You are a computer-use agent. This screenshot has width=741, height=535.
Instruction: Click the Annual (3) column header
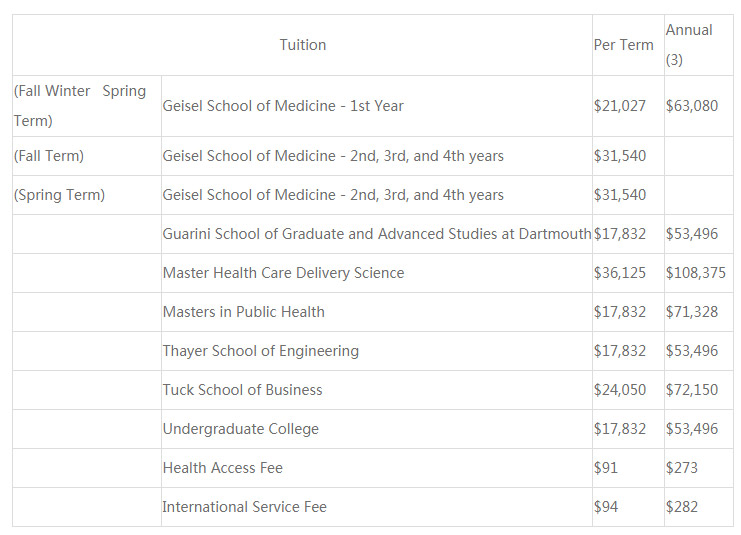(x=689, y=45)
